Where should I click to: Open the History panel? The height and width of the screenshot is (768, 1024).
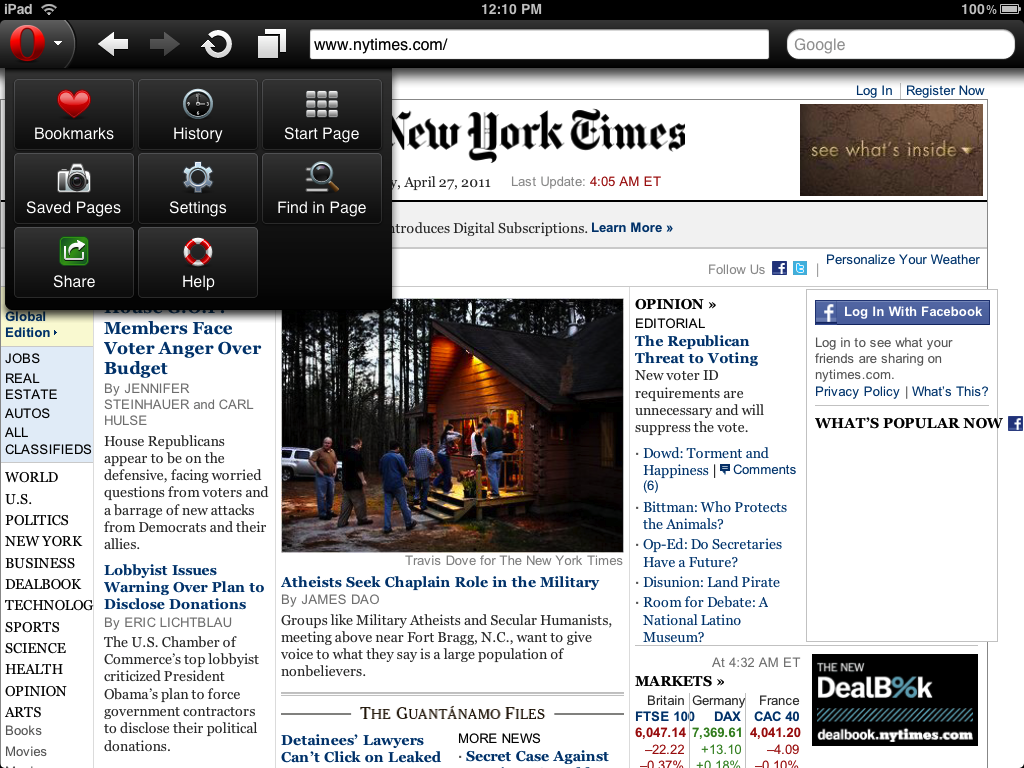pyautogui.click(x=197, y=114)
